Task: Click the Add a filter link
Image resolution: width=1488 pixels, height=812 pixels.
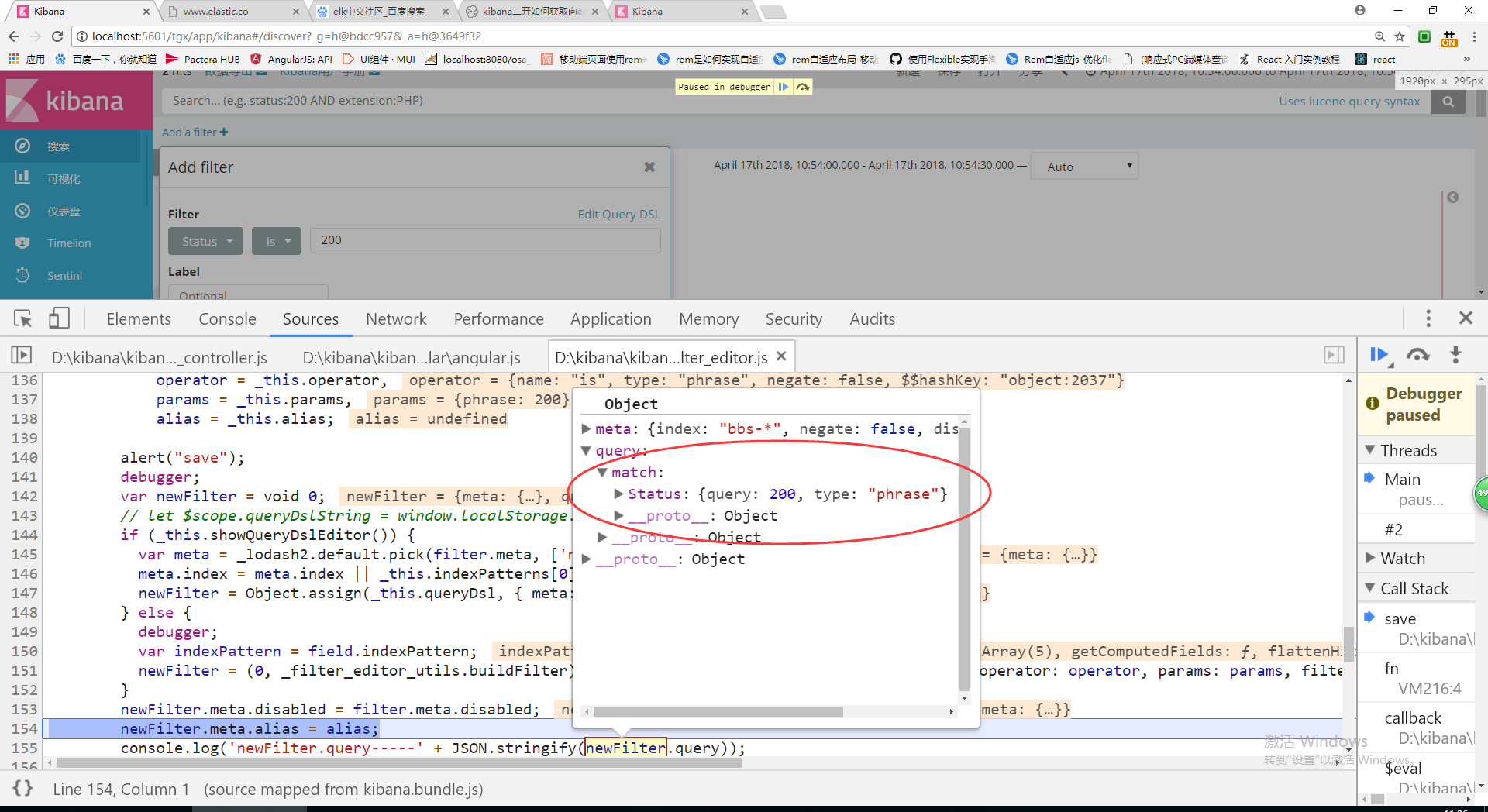Action: coord(195,132)
